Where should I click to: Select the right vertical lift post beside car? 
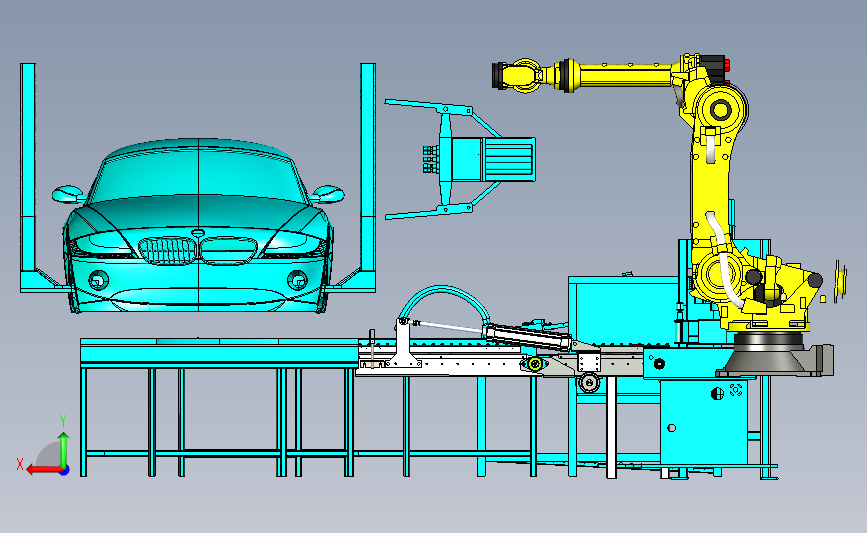coord(368,177)
